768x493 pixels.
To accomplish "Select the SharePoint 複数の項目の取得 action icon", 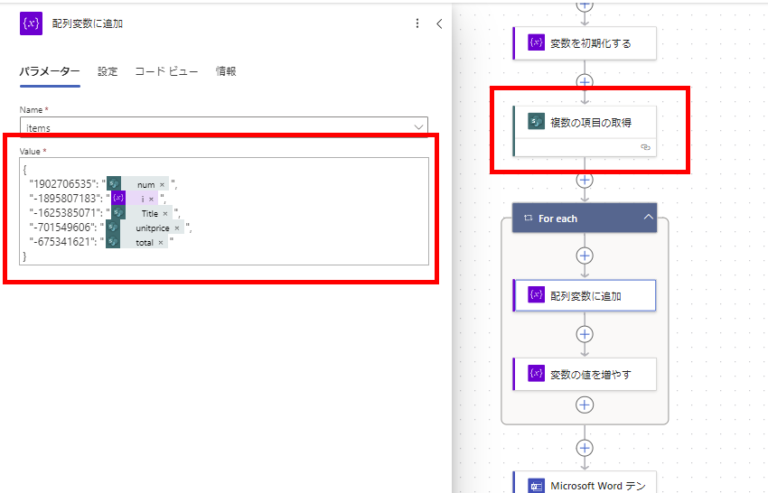I will 536,121.
